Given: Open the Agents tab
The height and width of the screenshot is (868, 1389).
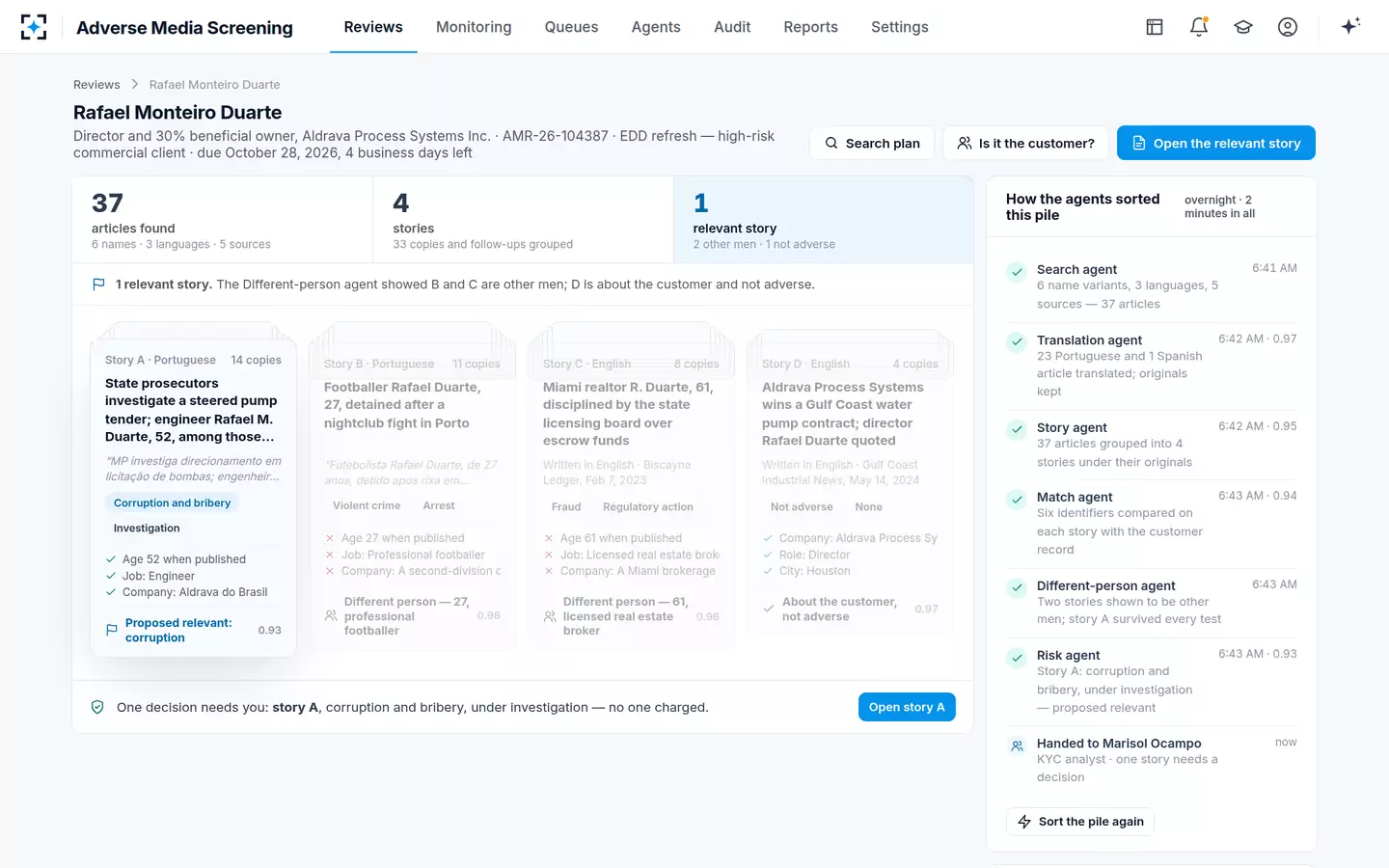Looking at the screenshot, I should click(656, 27).
